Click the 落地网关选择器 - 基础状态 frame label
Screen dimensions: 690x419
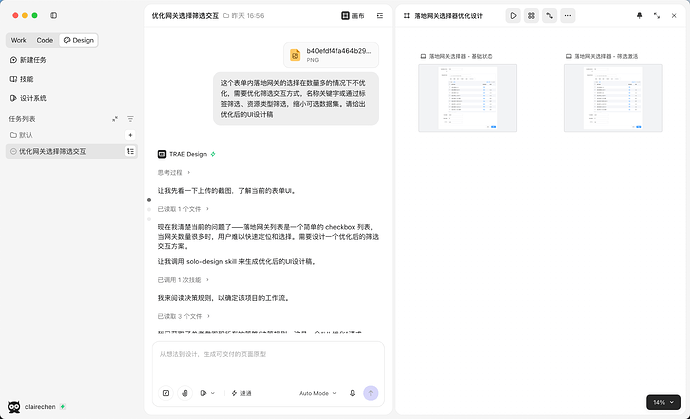click(460, 56)
